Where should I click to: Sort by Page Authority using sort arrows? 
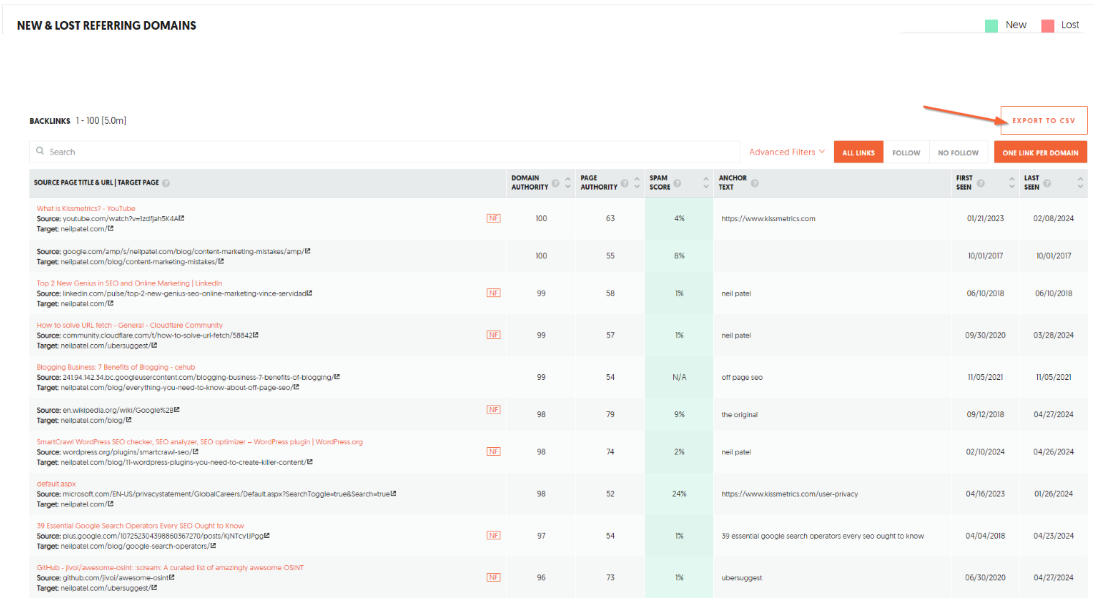[637, 183]
